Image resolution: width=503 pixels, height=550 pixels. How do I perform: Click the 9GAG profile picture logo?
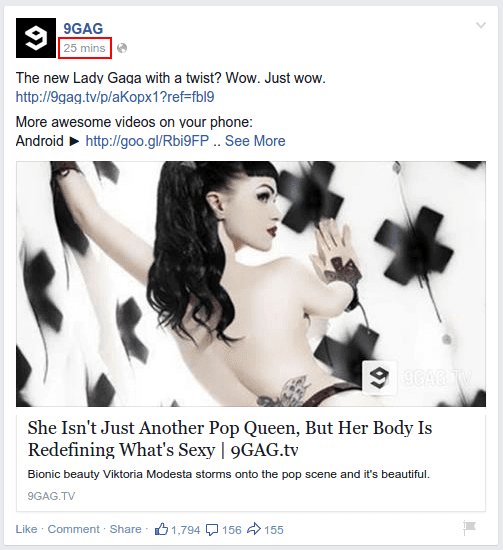pyautogui.click(x=36, y=38)
